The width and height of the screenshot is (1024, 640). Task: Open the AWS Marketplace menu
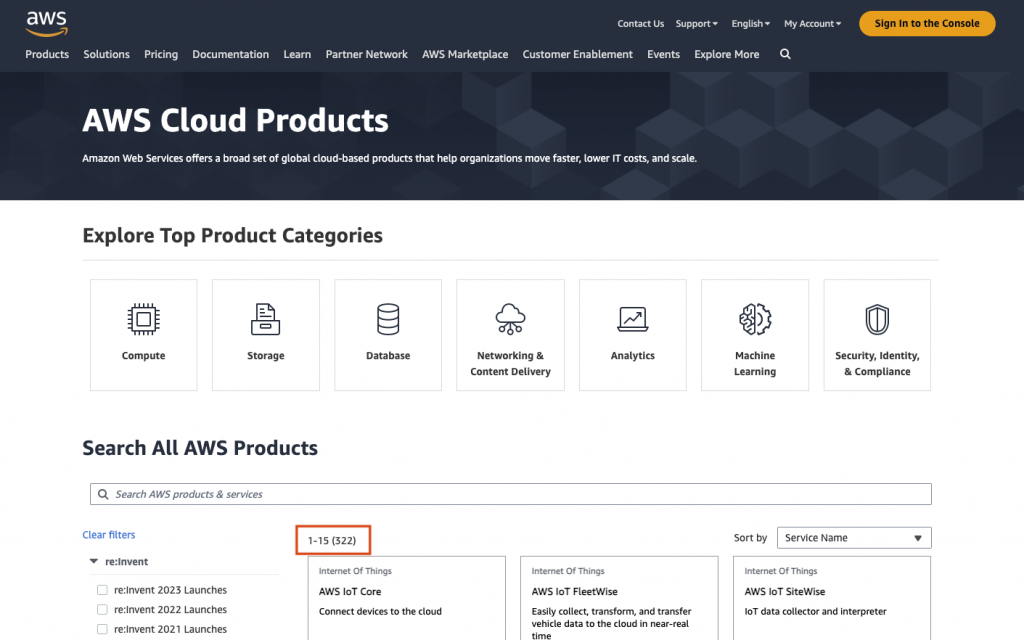[465, 54]
